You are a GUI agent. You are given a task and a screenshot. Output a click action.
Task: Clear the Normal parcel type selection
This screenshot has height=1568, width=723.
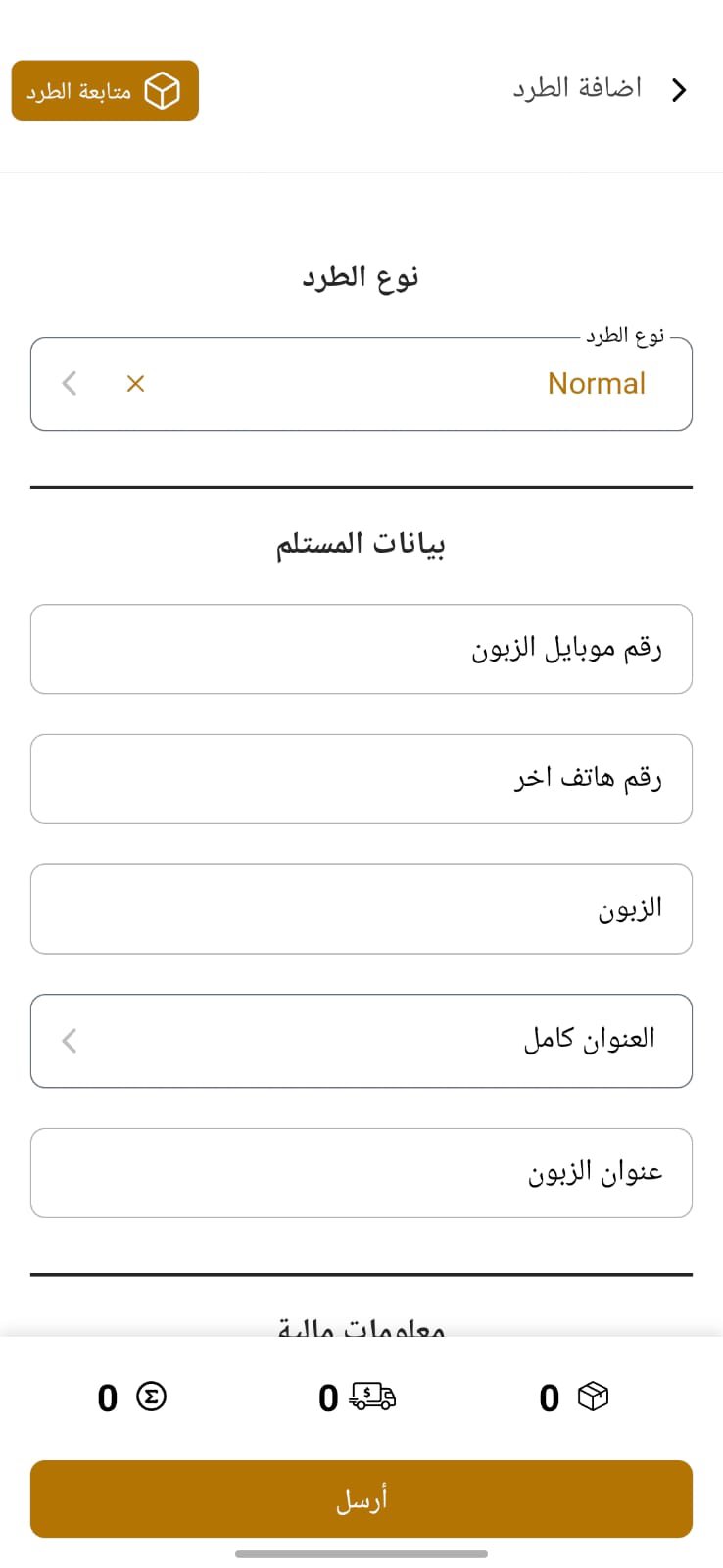coord(135,384)
